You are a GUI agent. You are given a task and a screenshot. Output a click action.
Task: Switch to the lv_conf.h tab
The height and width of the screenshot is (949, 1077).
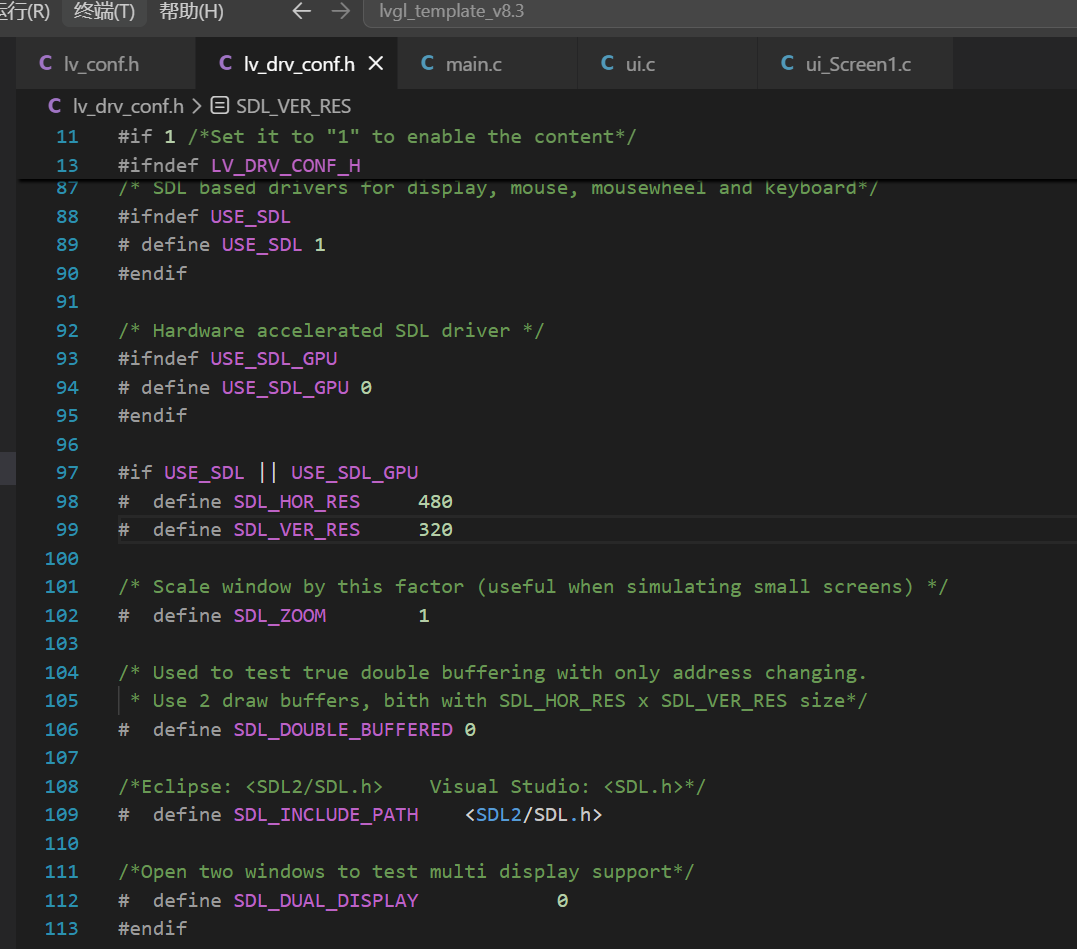pyautogui.click(x=106, y=64)
